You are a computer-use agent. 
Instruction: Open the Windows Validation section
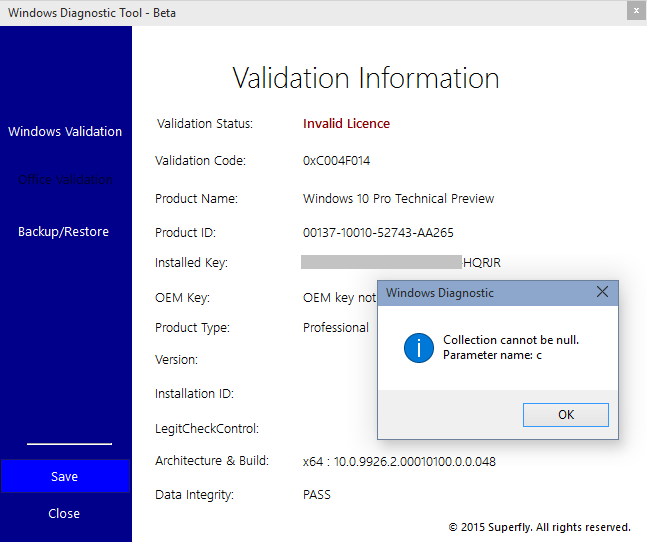click(65, 132)
